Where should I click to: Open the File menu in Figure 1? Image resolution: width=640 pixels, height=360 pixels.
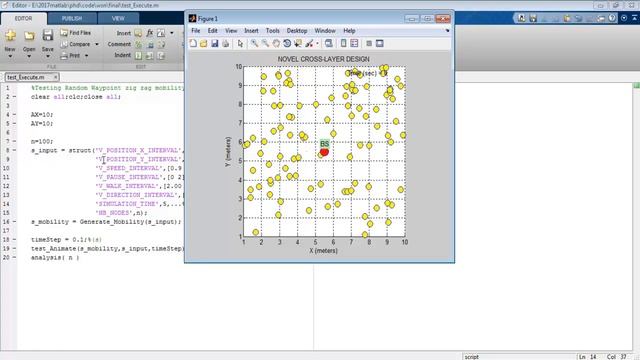click(196, 31)
